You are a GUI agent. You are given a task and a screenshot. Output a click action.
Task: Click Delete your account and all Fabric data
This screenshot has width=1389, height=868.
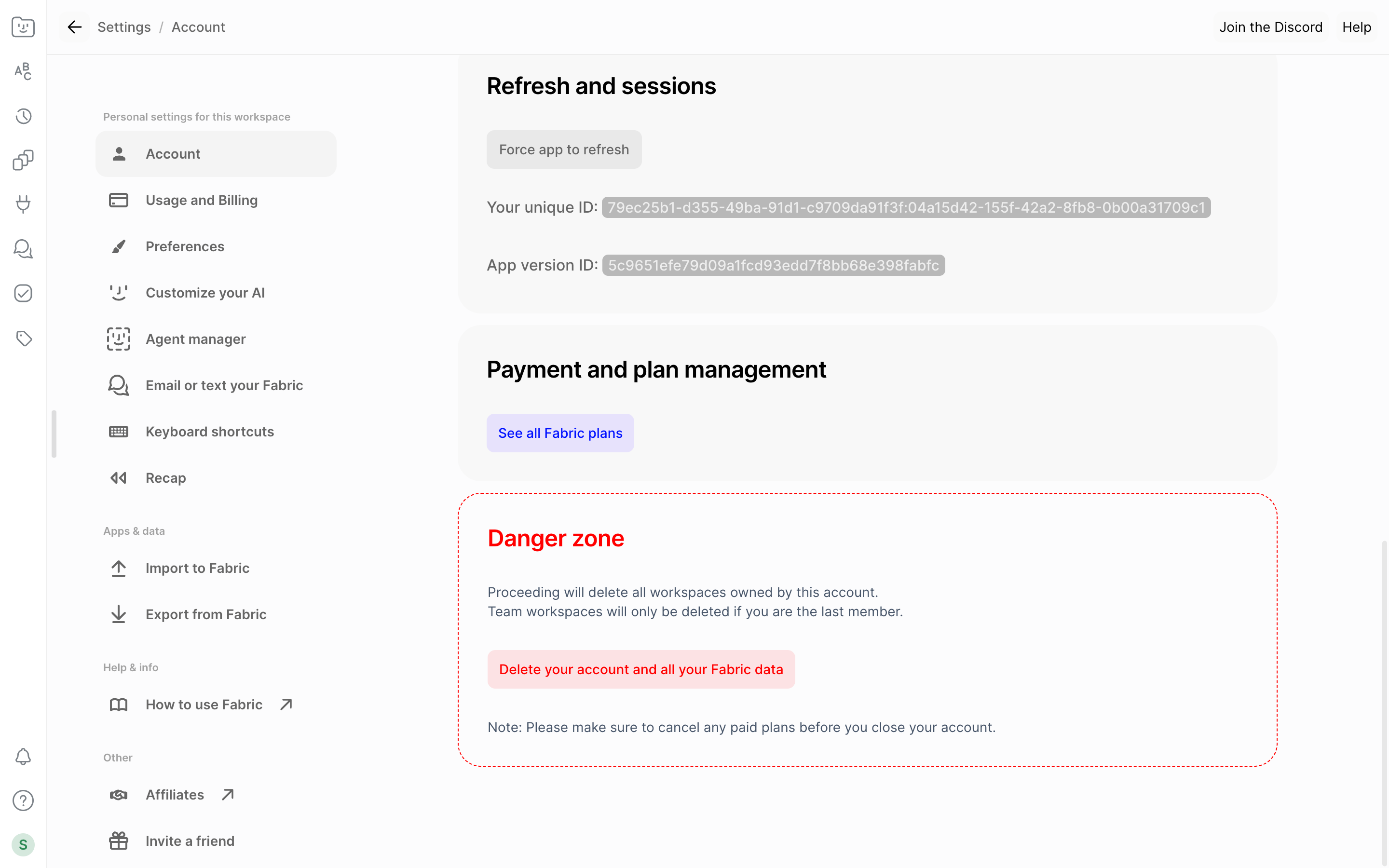click(641, 669)
